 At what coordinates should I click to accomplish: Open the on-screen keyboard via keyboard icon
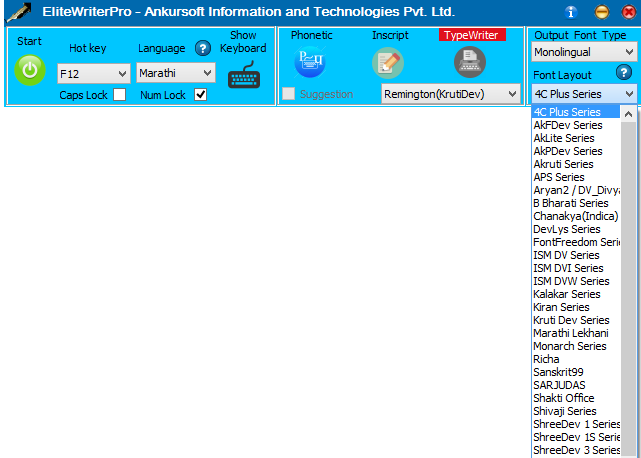(244, 75)
